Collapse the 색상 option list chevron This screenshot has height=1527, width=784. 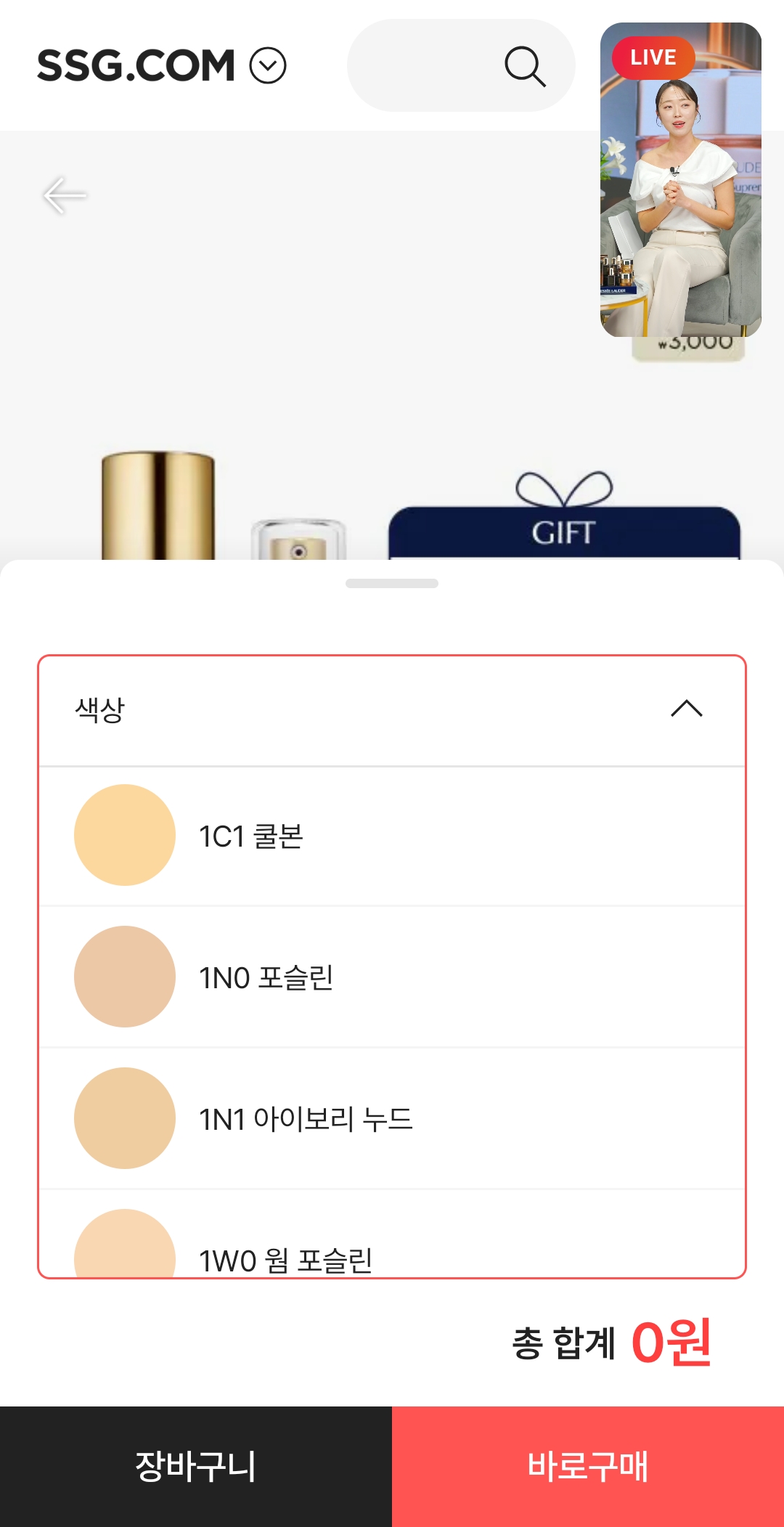click(x=687, y=709)
